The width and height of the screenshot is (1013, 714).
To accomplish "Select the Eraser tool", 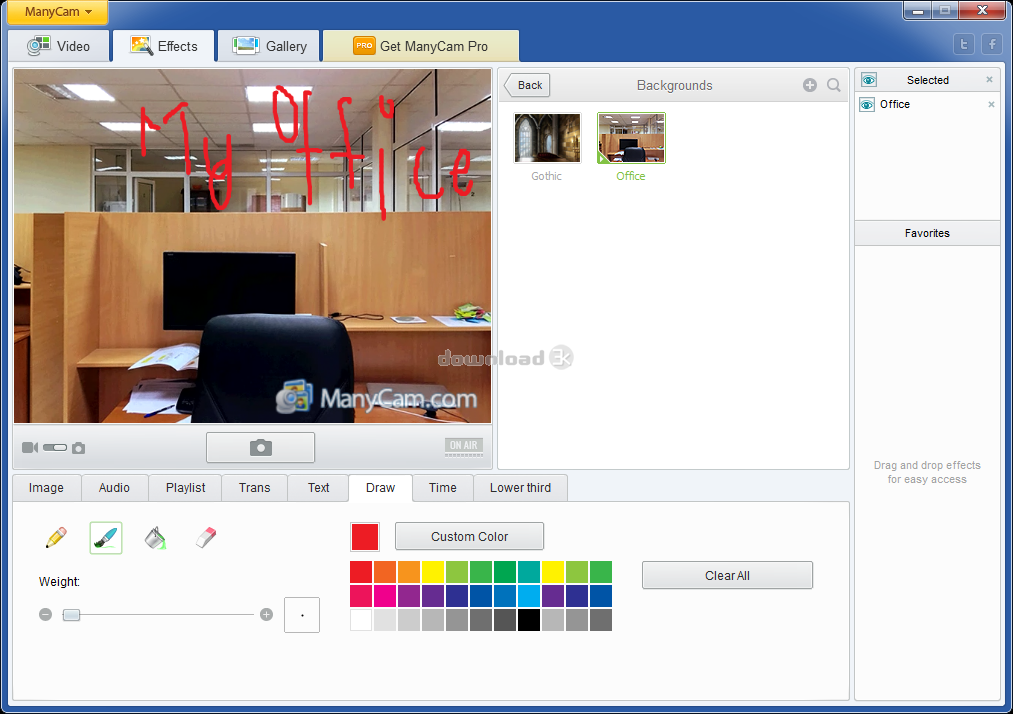I will click(205, 537).
